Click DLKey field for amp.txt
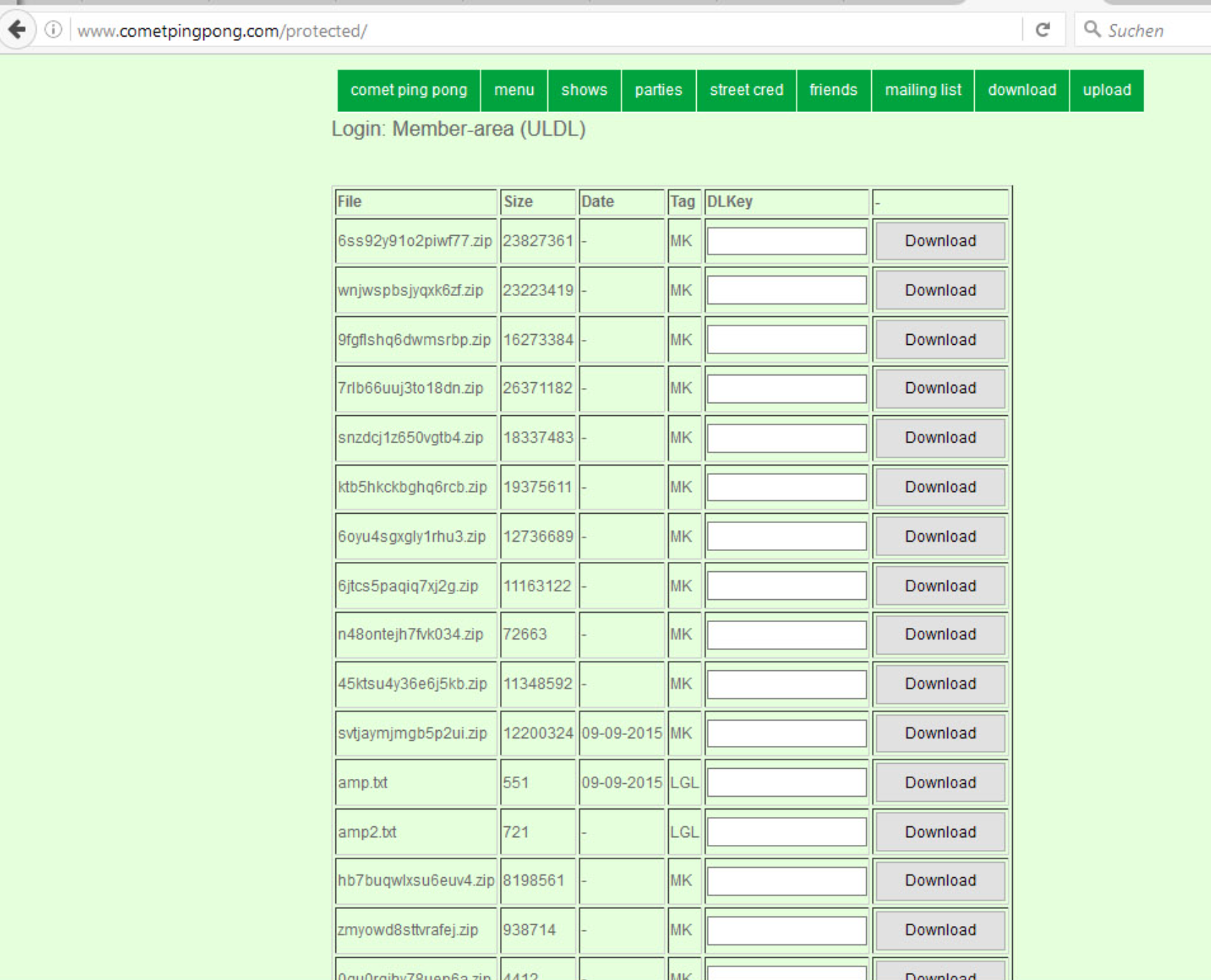 [787, 783]
